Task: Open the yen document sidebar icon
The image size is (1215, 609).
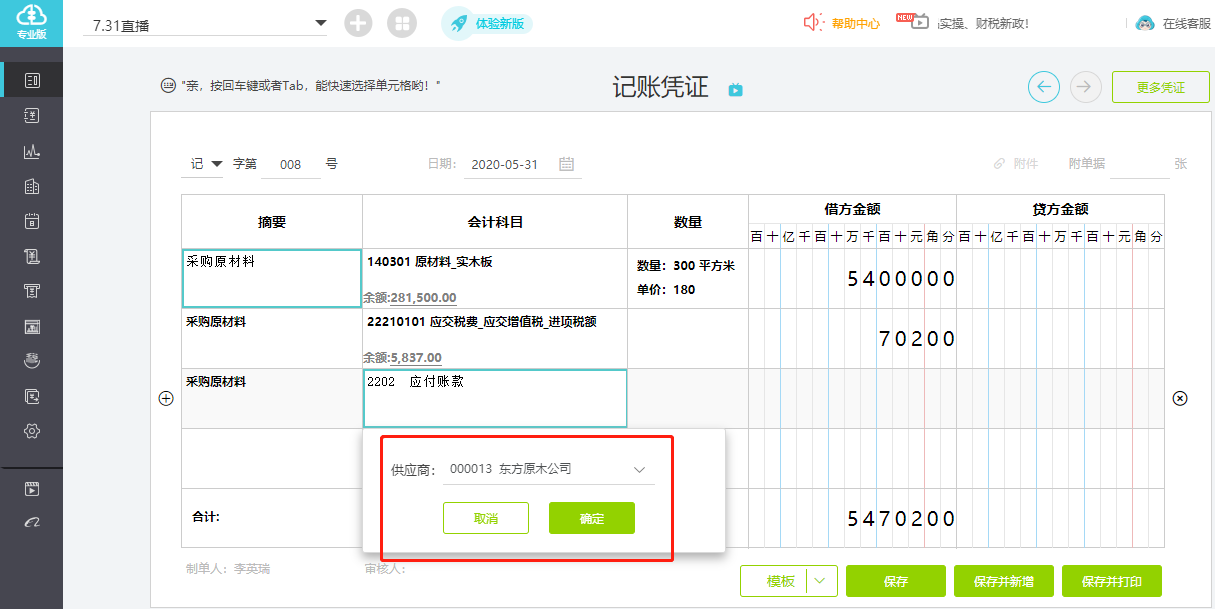Action: pyautogui.click(x=31, y=116)
